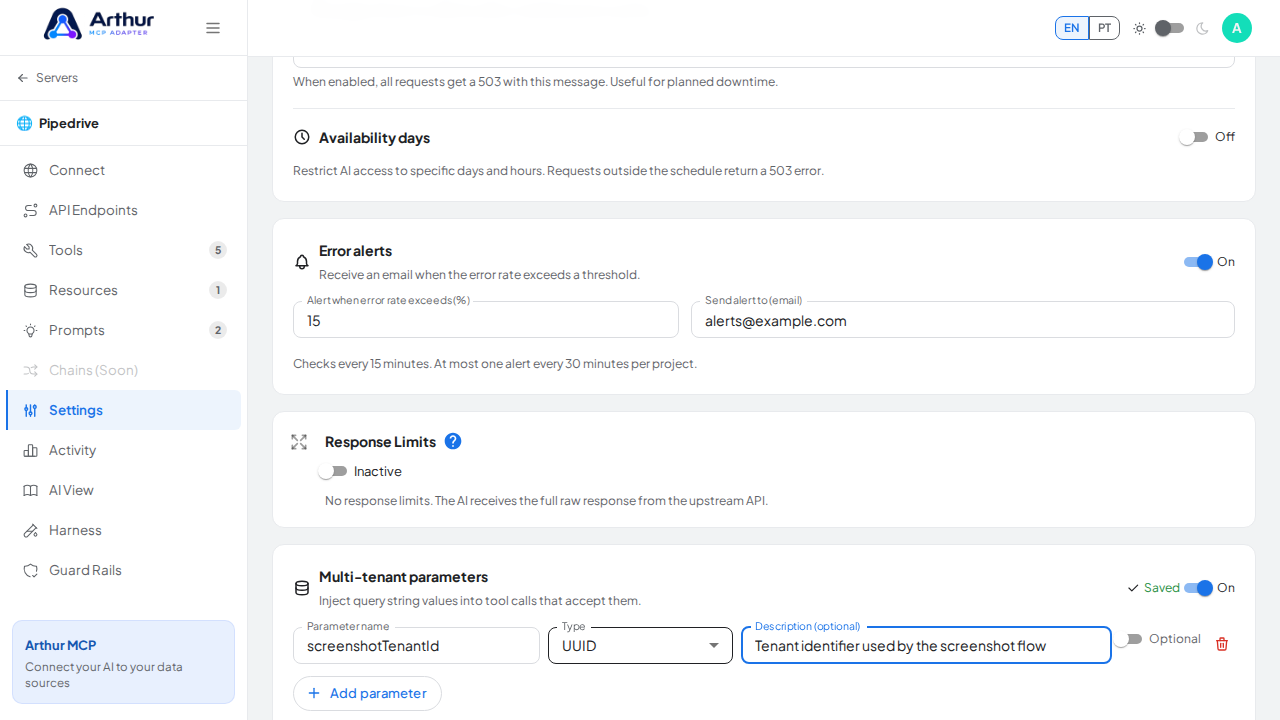Click the Parameter name field

click(416, 645)
